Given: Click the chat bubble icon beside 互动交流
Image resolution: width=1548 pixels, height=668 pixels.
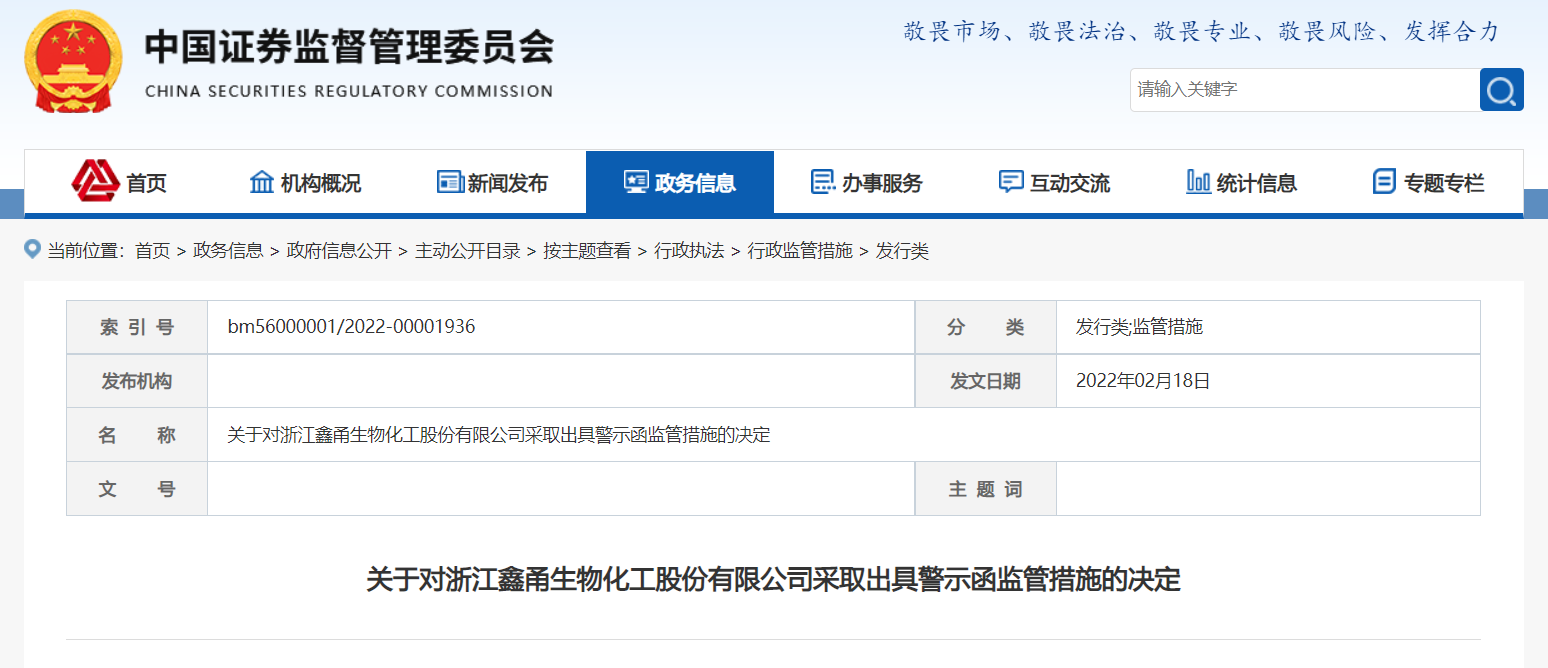Looking at the screenshot, I should click(x=1011, y=182).
